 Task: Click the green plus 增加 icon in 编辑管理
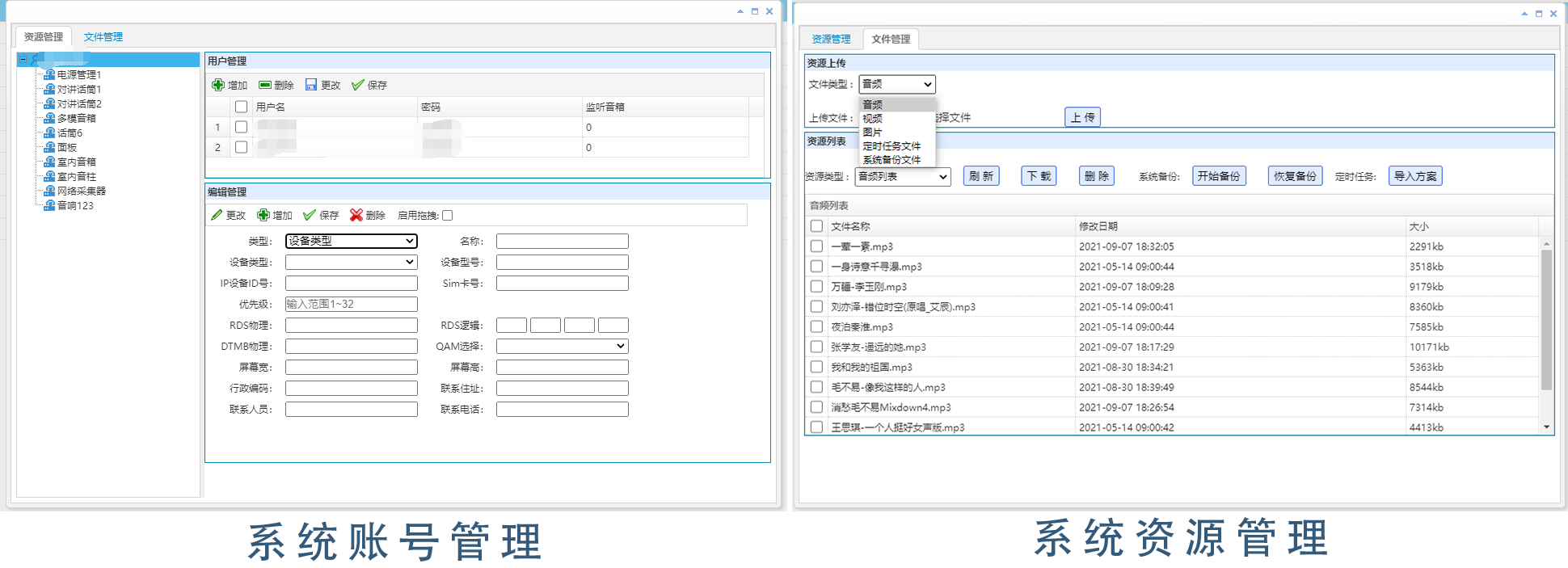(x=263, y=215)
